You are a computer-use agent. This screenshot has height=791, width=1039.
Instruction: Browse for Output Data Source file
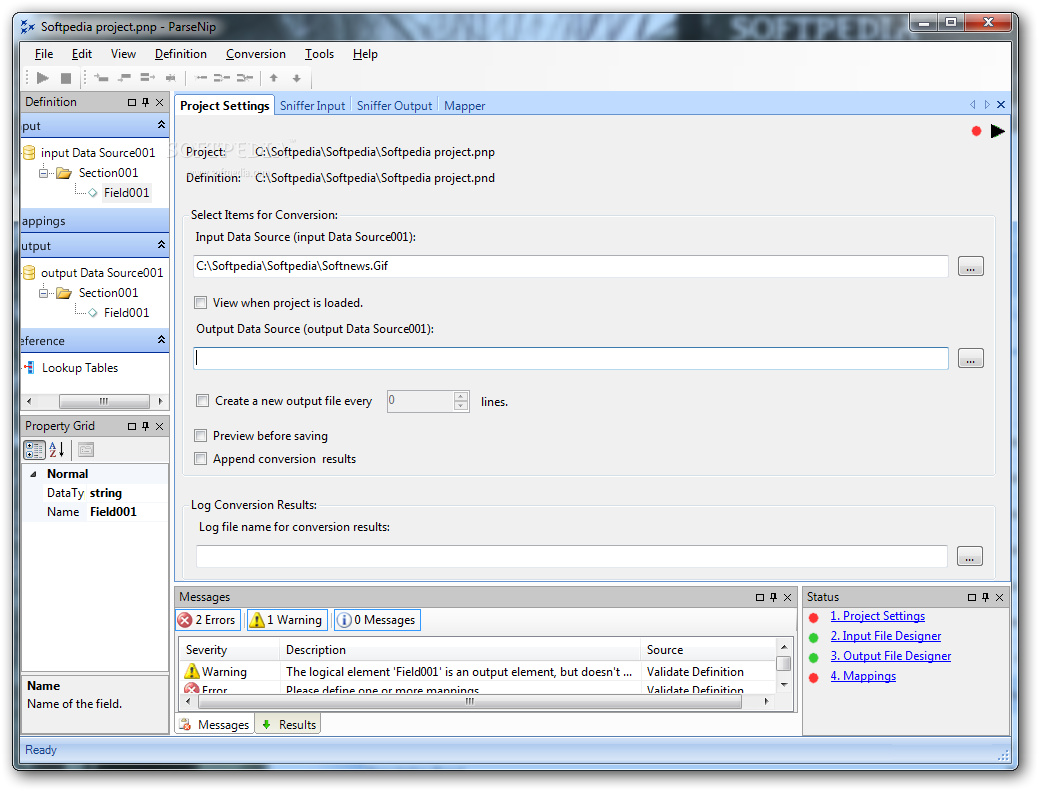point(970,358)
